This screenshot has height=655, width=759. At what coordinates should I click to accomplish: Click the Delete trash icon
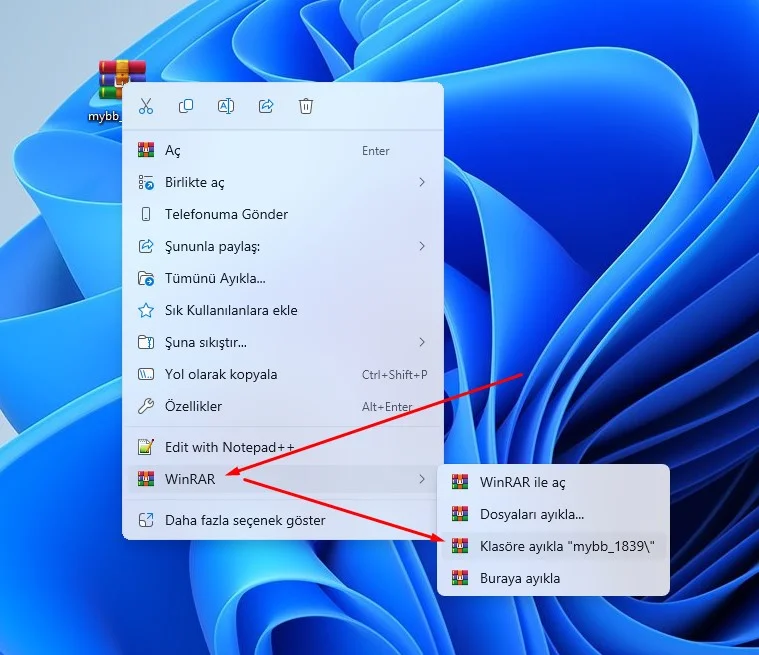(306, 106)
